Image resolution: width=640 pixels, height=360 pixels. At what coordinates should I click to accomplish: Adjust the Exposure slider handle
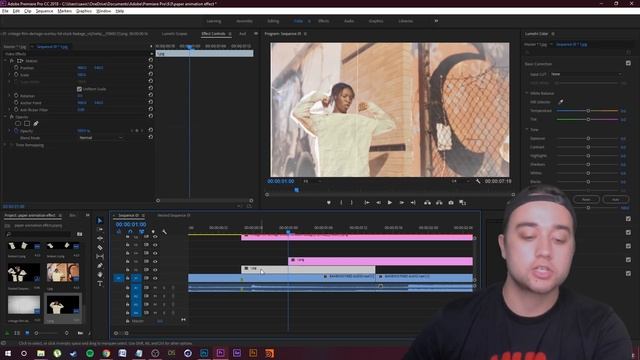(x=588, y=138)
